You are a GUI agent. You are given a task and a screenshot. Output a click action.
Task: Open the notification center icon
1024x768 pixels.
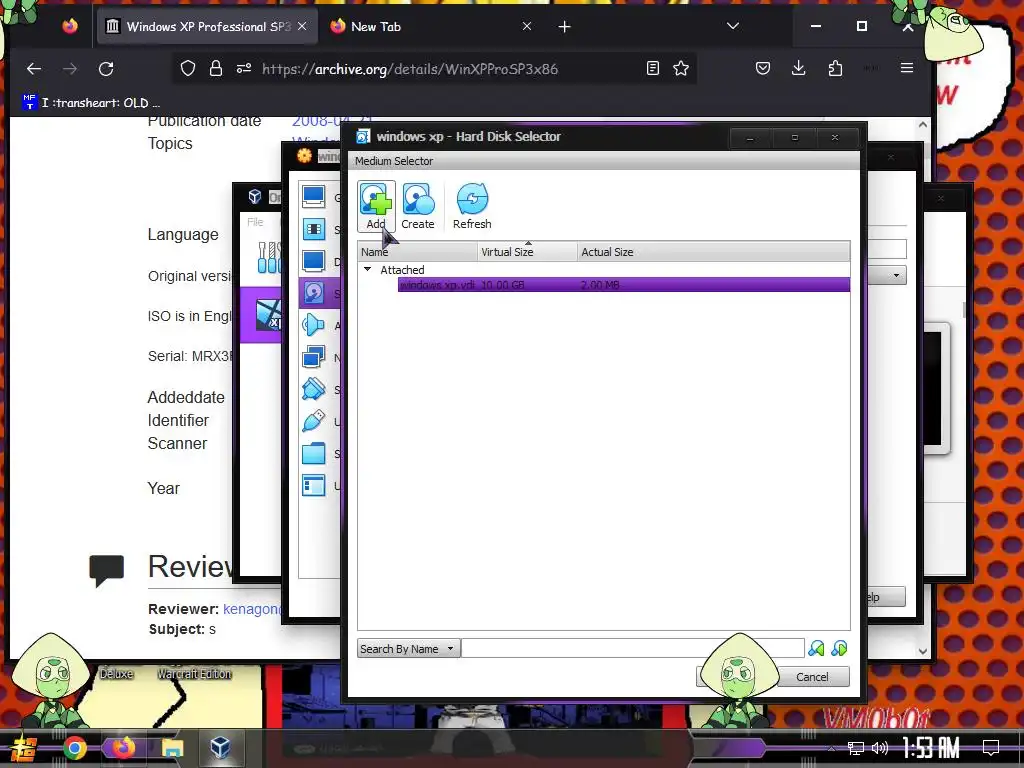pos(991,748)
